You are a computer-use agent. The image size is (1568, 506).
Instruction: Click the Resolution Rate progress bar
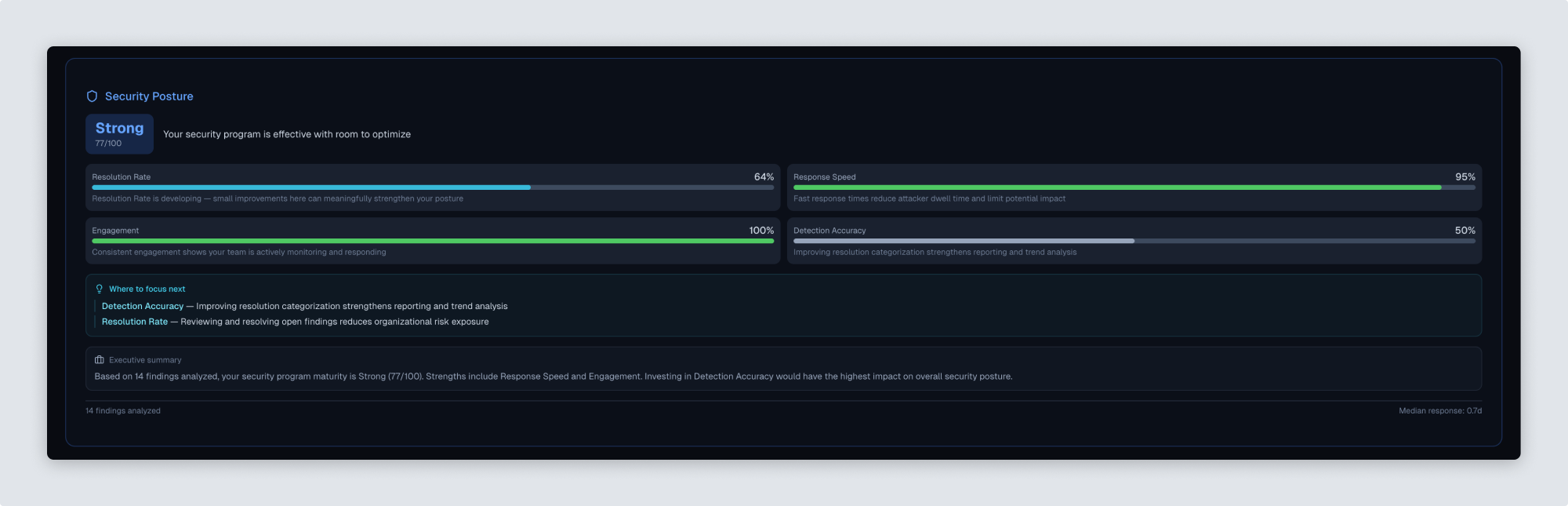point(433,187)
